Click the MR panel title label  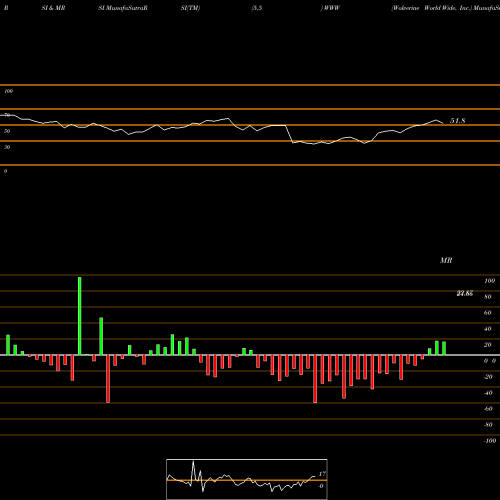click(x=446, y=260)
